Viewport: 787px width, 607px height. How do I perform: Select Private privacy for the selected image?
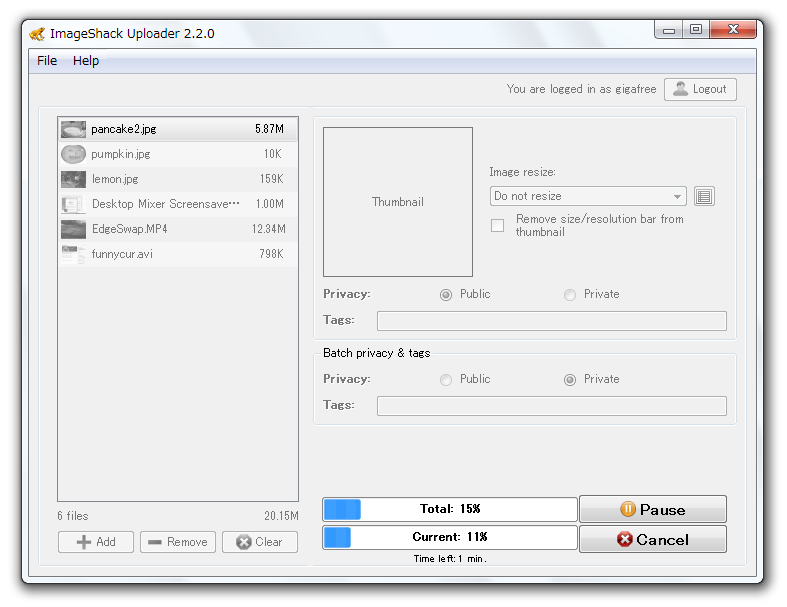570,295
